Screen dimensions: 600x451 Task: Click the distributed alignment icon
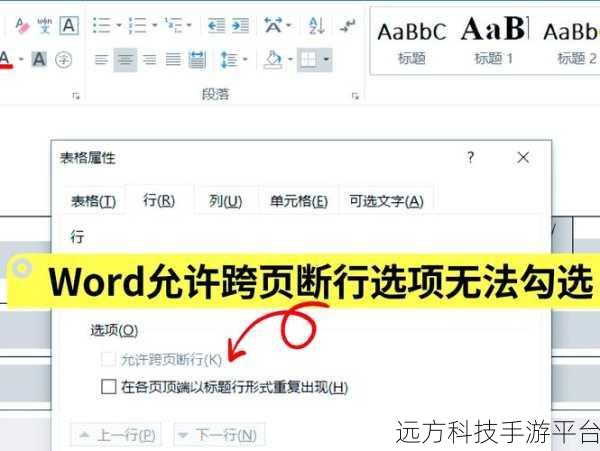pos(197,60)
